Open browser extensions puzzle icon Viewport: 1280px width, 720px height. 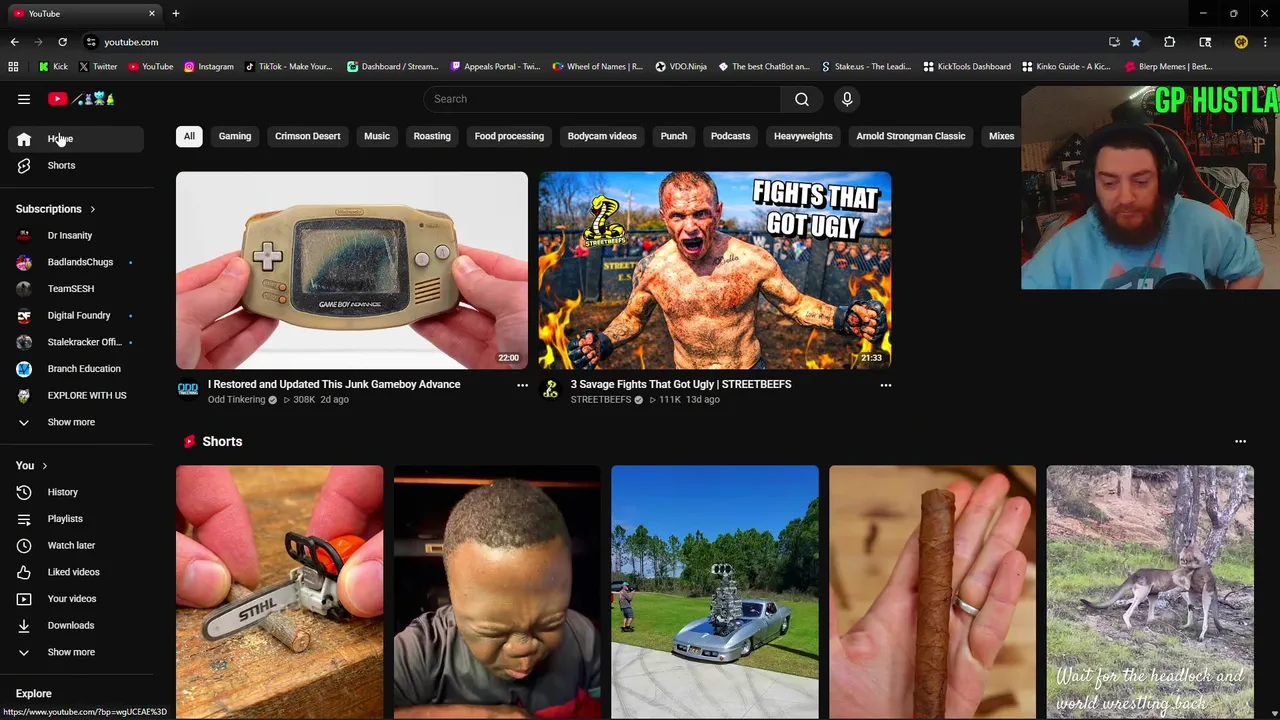pos(1169,42)
